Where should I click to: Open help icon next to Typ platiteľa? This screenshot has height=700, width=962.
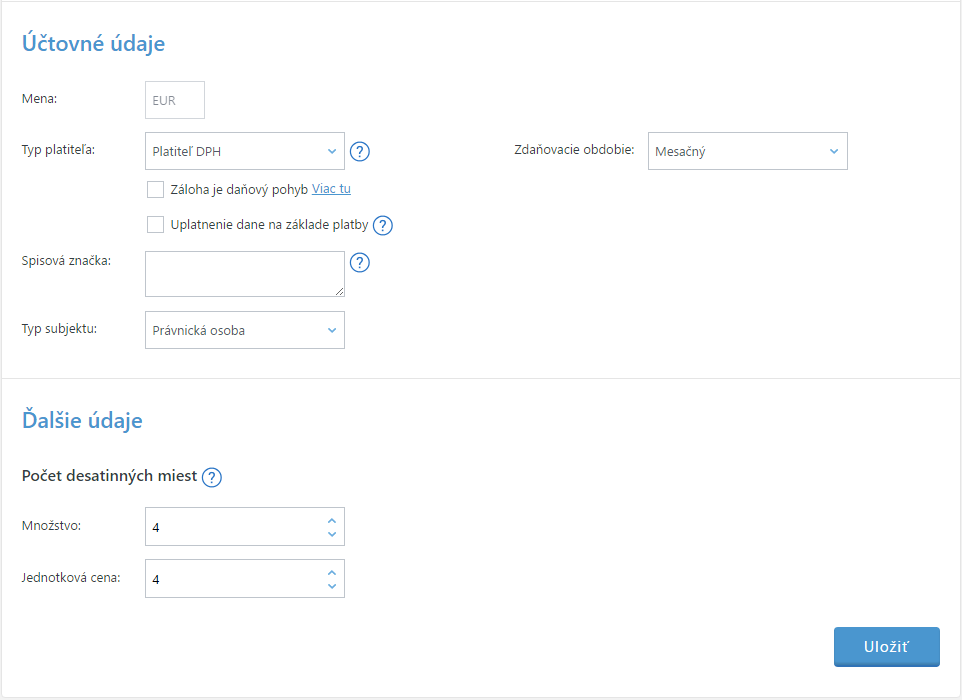pos(361,152)
